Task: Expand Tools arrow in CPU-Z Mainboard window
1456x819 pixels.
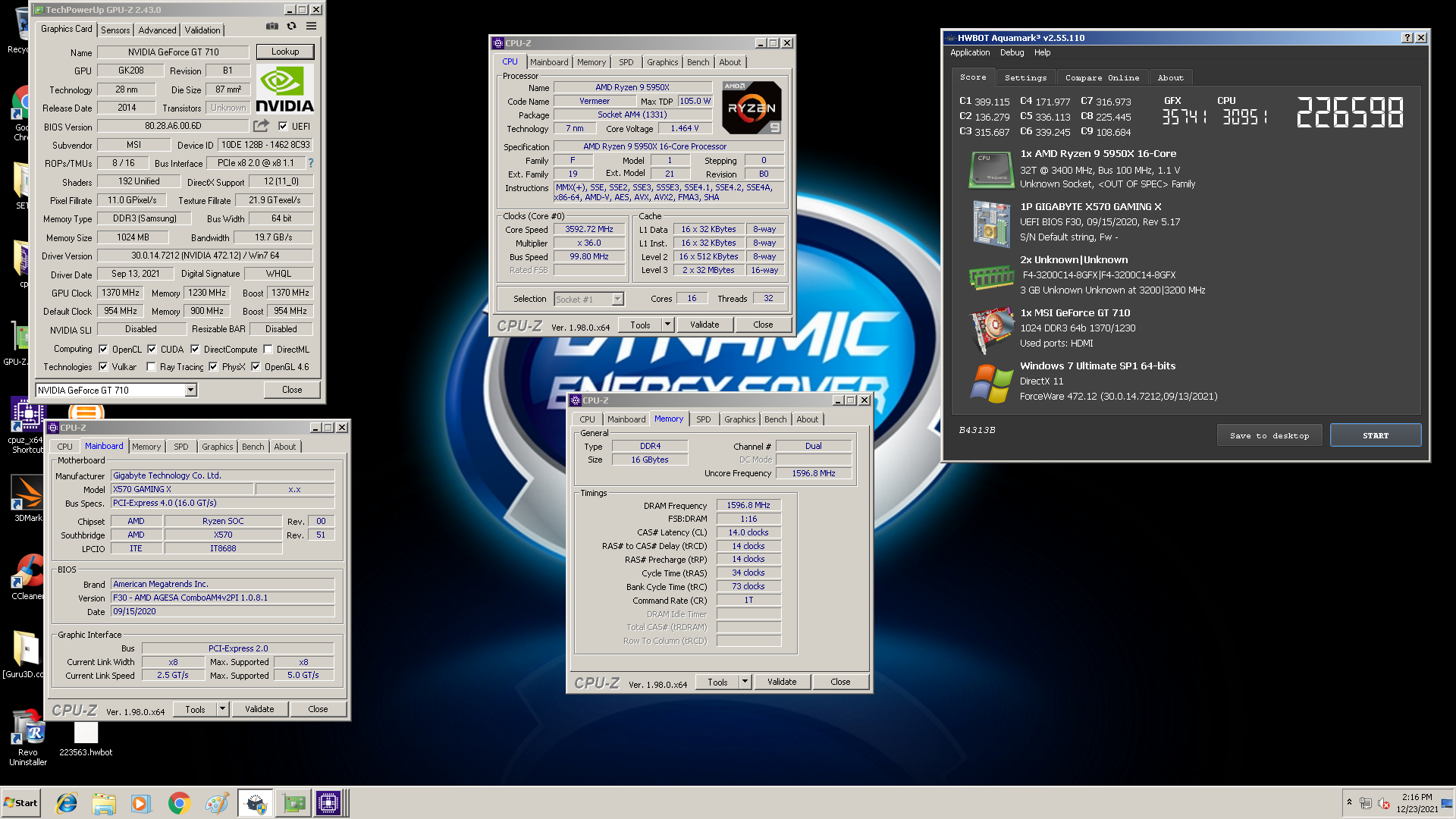Action: point(223,709)
